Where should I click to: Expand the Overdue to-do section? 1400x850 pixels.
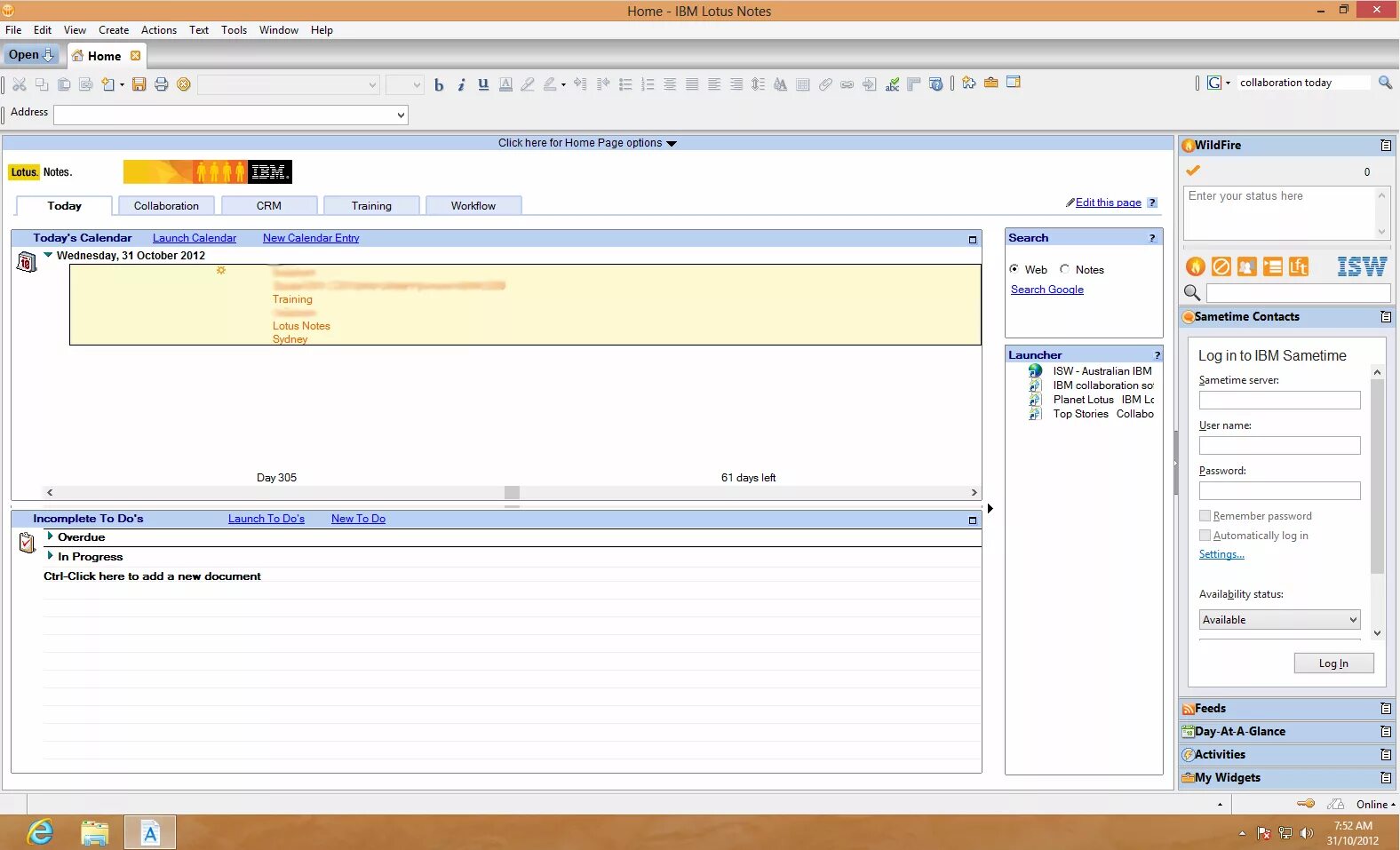50,536
